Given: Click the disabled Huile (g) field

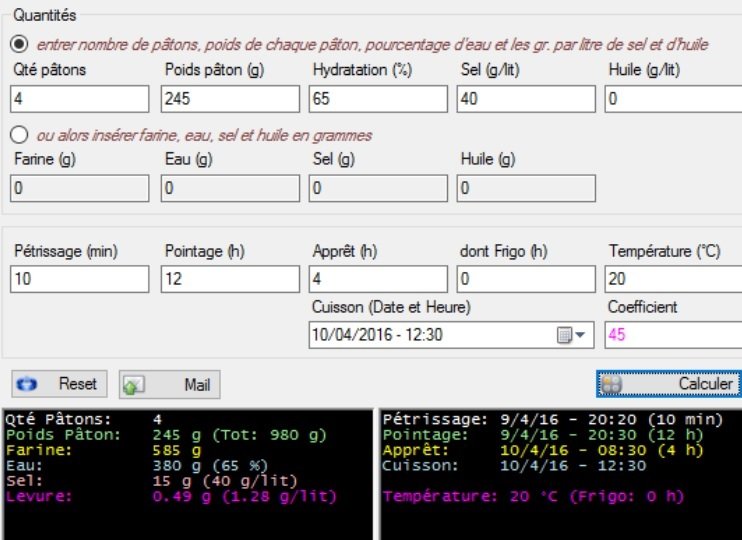Looking at the screenshot, I should [x=526, y=188].
